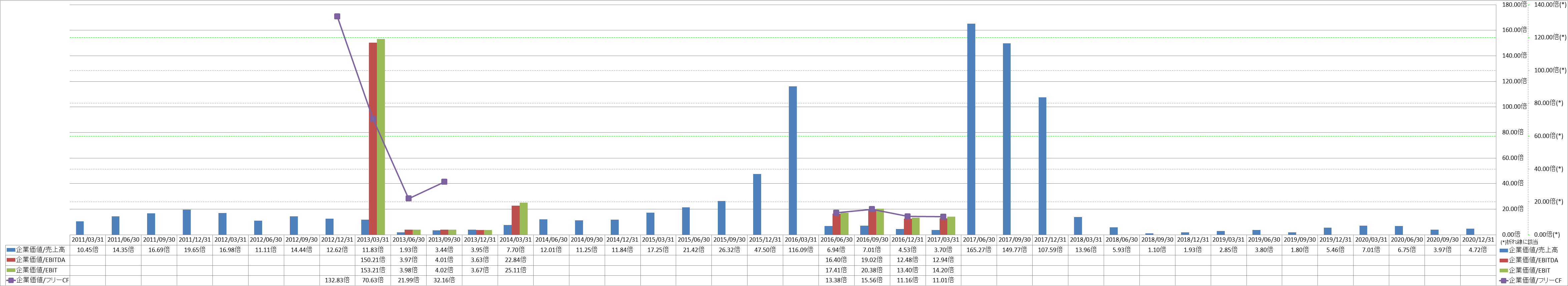Select the 11.01倍 free CF cell
This screenshot has height=286, width=1568.
(x=944, y=281)
